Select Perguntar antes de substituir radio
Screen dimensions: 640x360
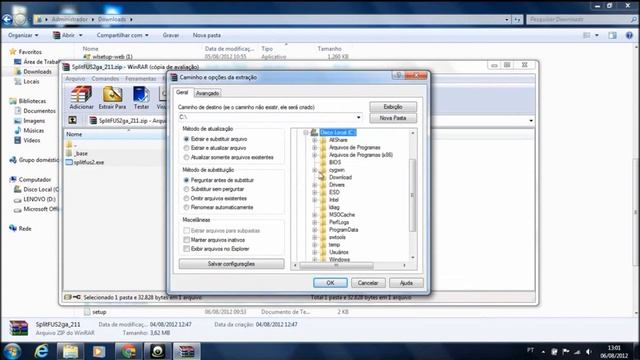point(186,180)
